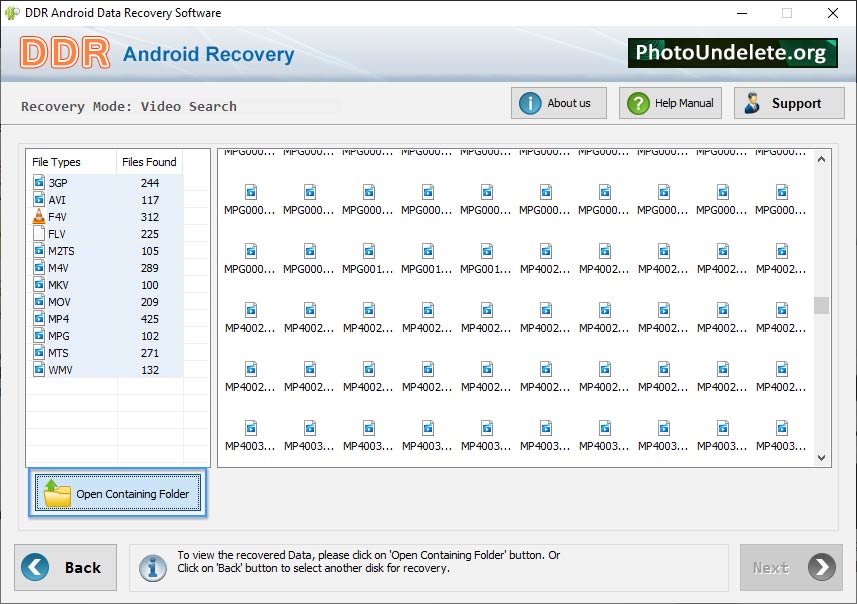
Task: Select the MPG row label
Action: pyautogui.click(x=59, y=335)
